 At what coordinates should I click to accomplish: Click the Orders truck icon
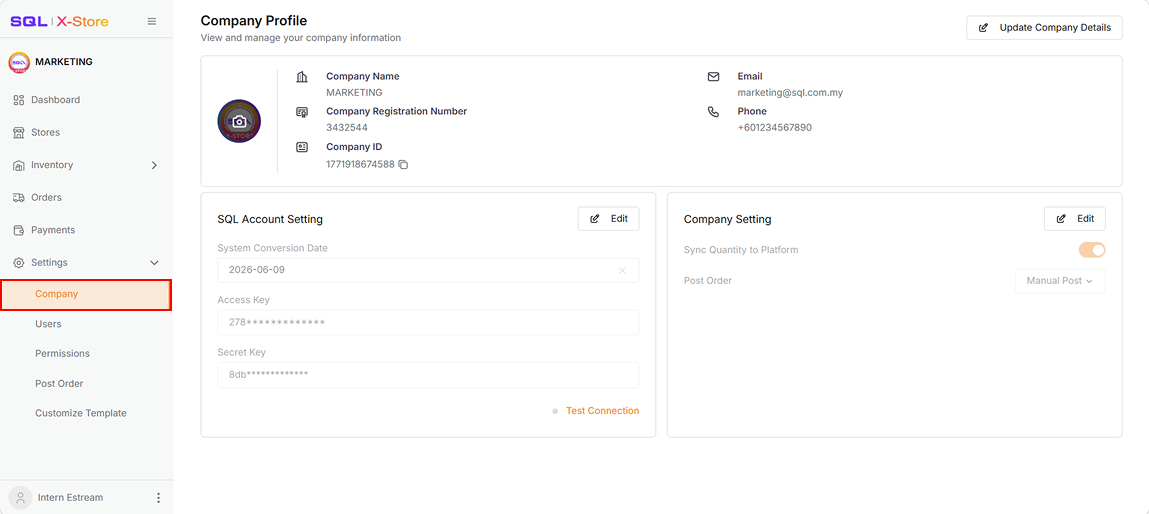[19, 198]
